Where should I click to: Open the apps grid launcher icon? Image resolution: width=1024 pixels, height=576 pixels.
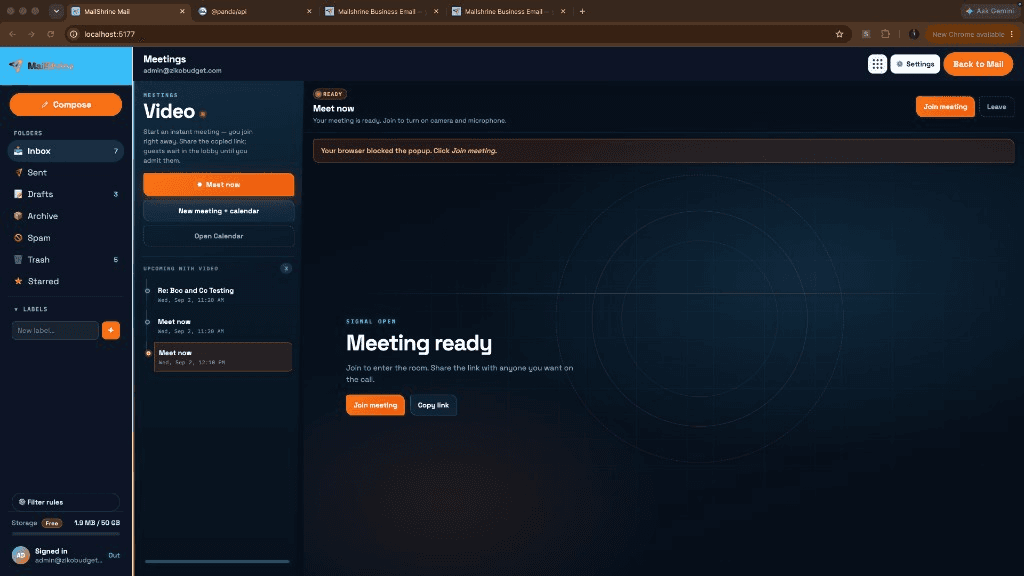pos(877,64)
